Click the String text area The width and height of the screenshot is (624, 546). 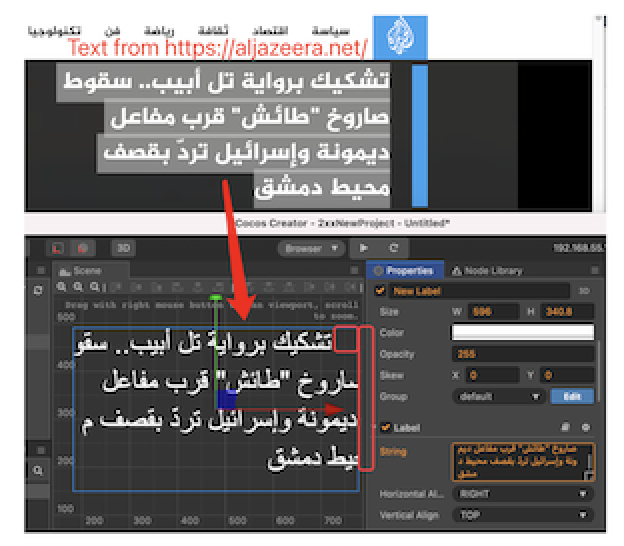(523, 462)
